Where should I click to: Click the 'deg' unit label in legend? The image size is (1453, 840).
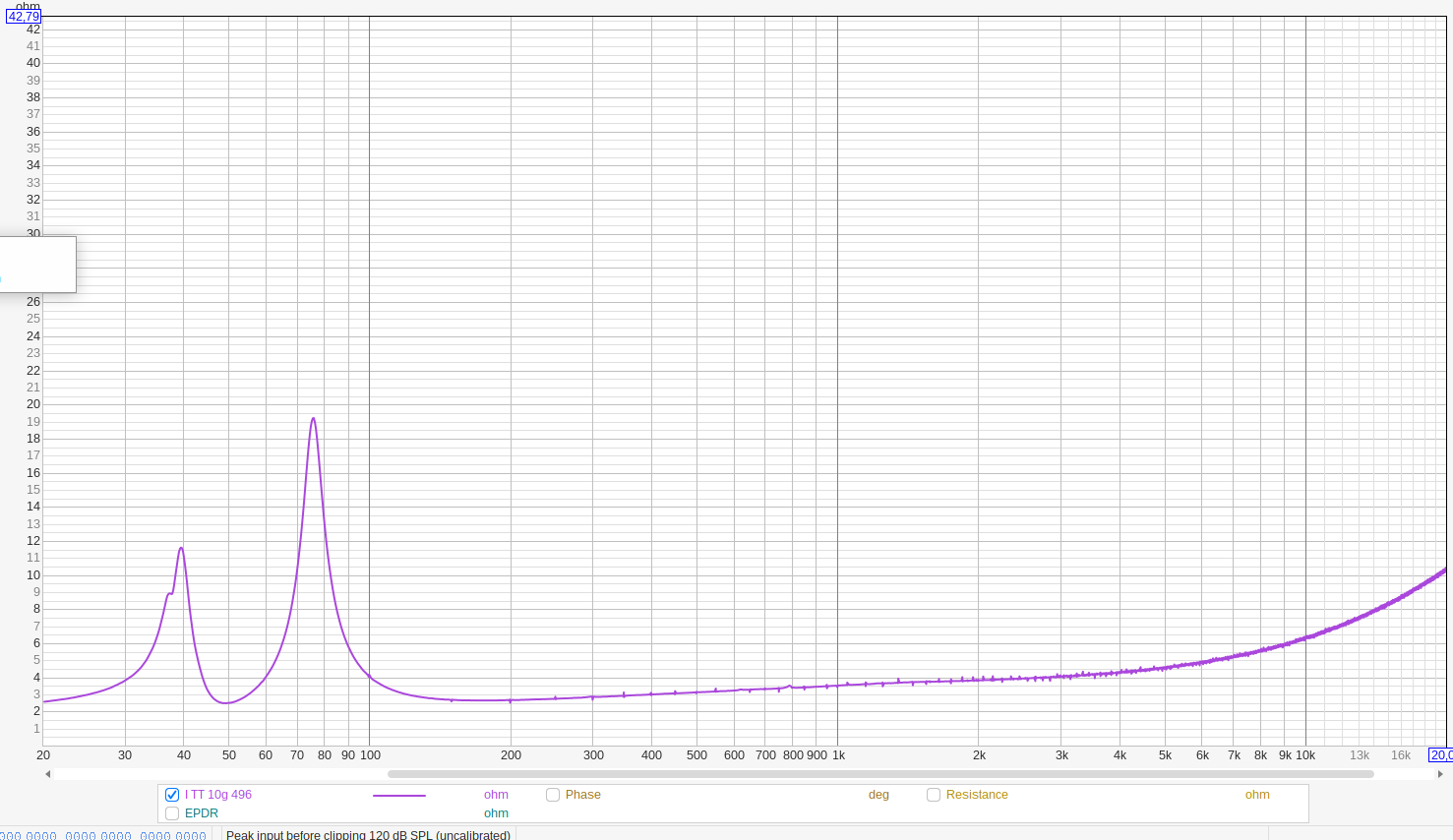[878, 795]
